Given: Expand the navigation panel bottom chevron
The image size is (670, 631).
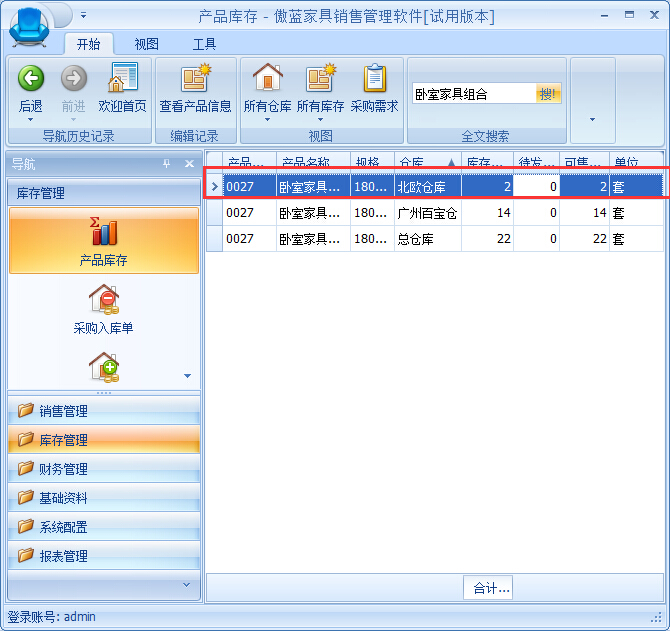Looking at the screenshot, I should (185, 583).
